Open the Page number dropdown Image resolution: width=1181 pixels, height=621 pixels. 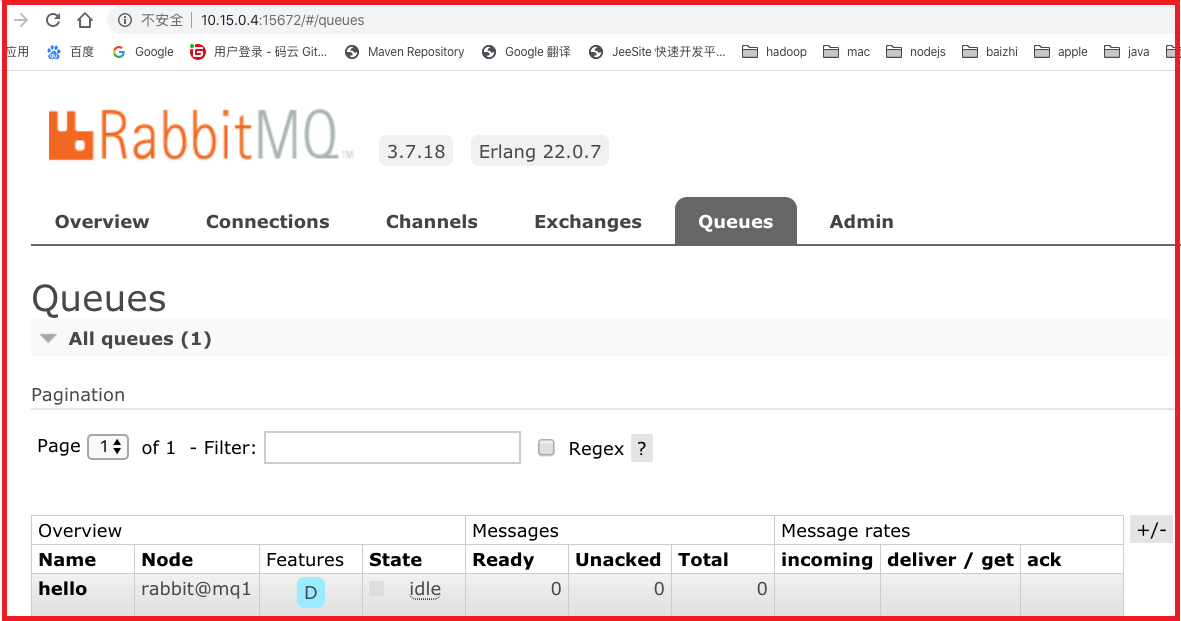108,447
